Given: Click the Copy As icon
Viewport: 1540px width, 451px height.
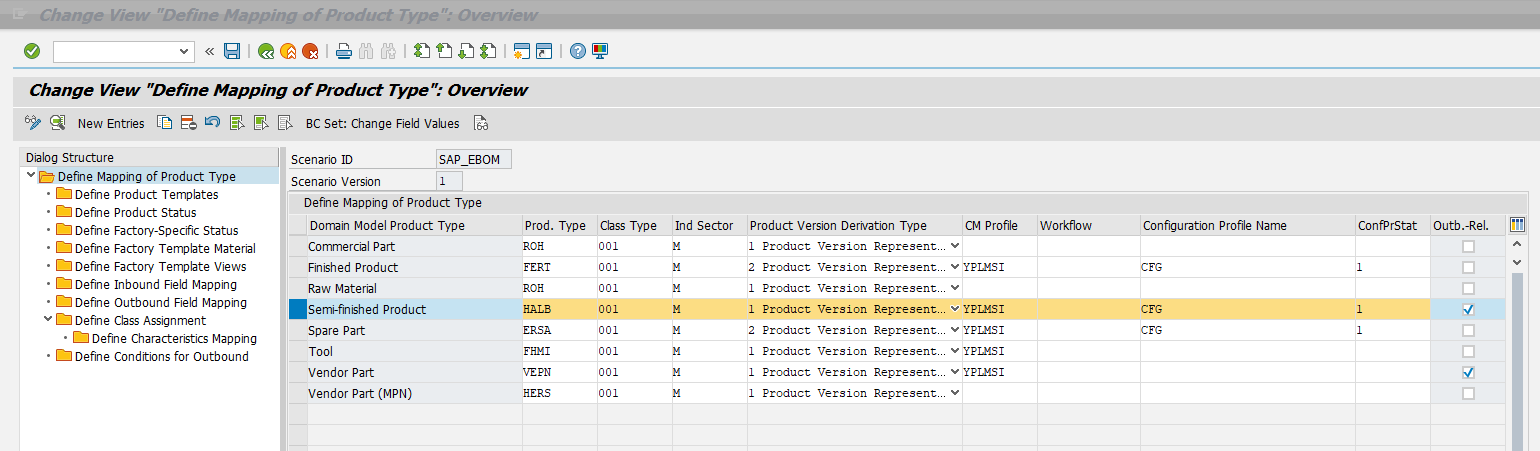Looking at the screenshot, I should point(165,123).
